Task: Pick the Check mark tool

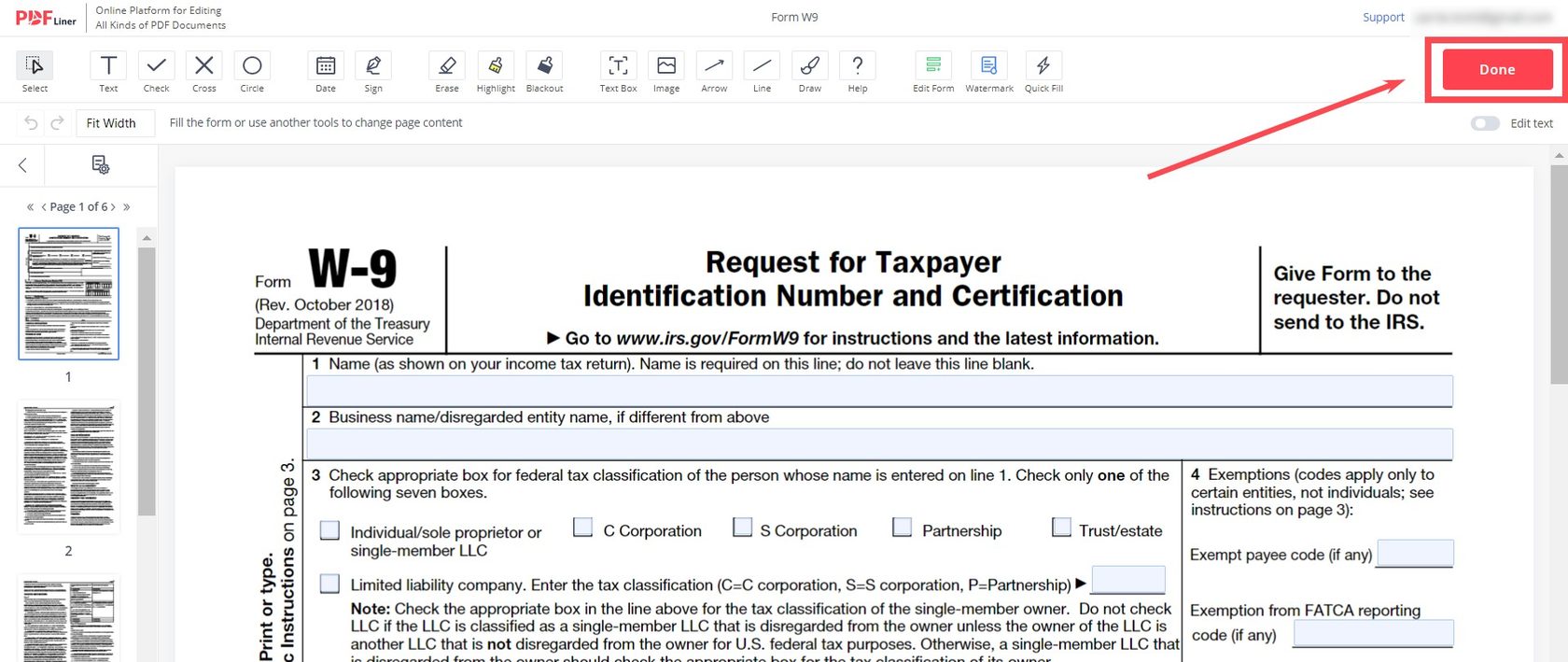Action: point(156,72)
